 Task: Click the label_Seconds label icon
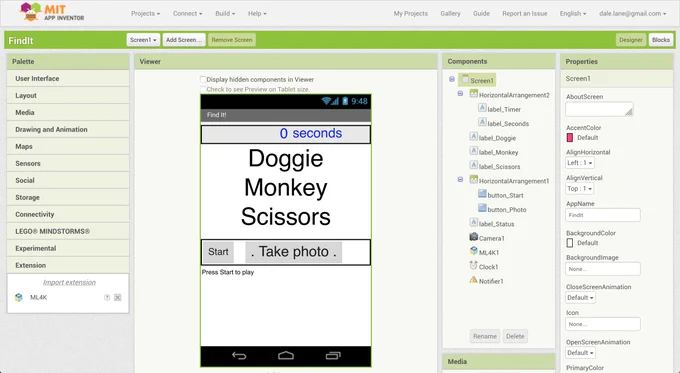482,122
